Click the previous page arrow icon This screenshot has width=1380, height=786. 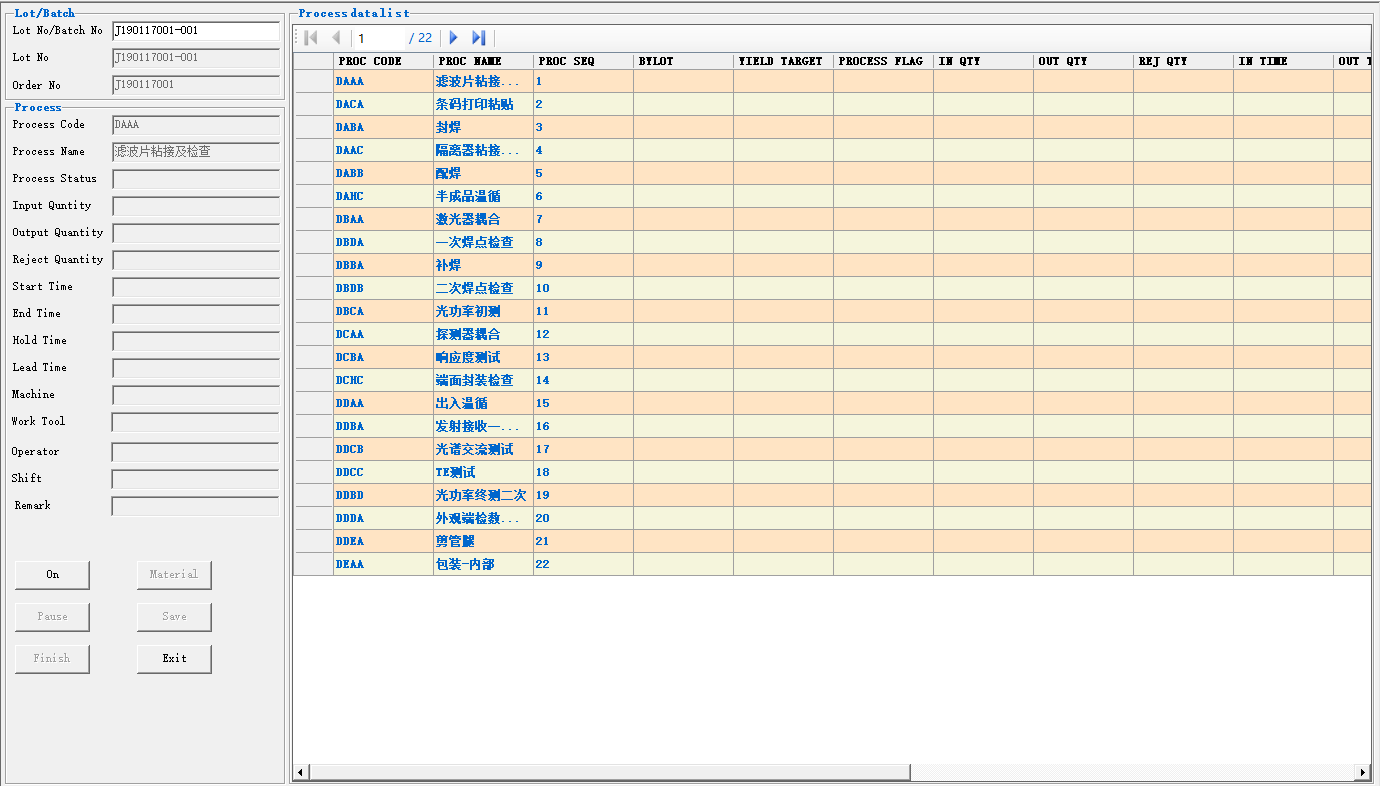click(336, 38)
